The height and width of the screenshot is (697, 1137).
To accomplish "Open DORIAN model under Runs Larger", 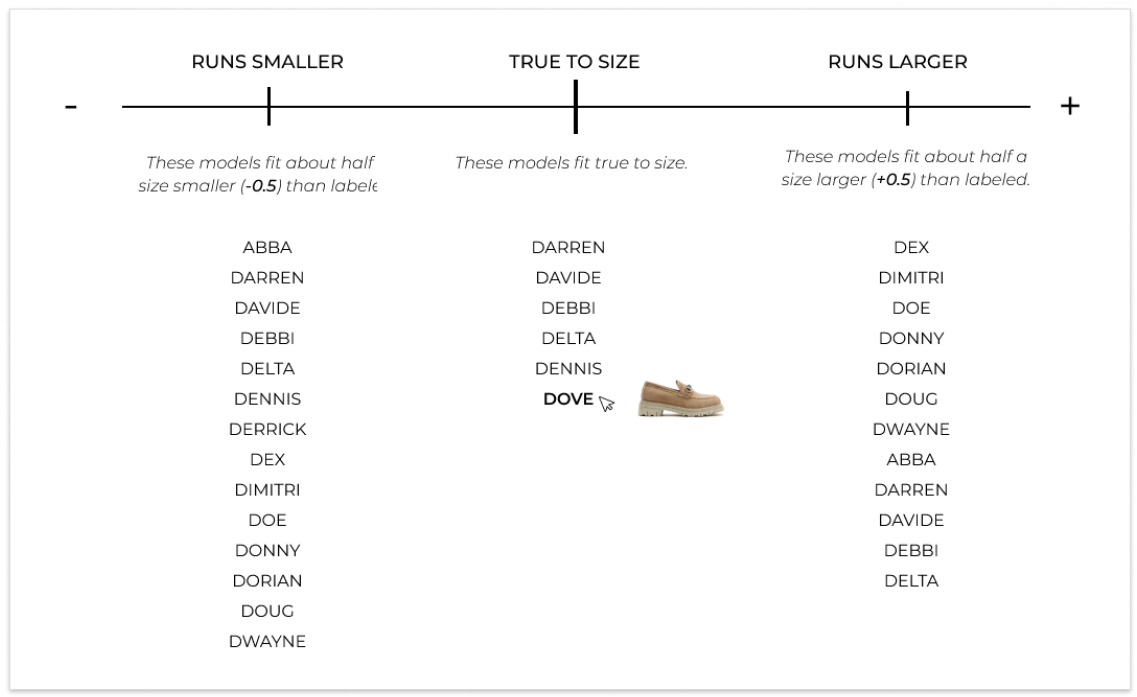I will (911, 368).
